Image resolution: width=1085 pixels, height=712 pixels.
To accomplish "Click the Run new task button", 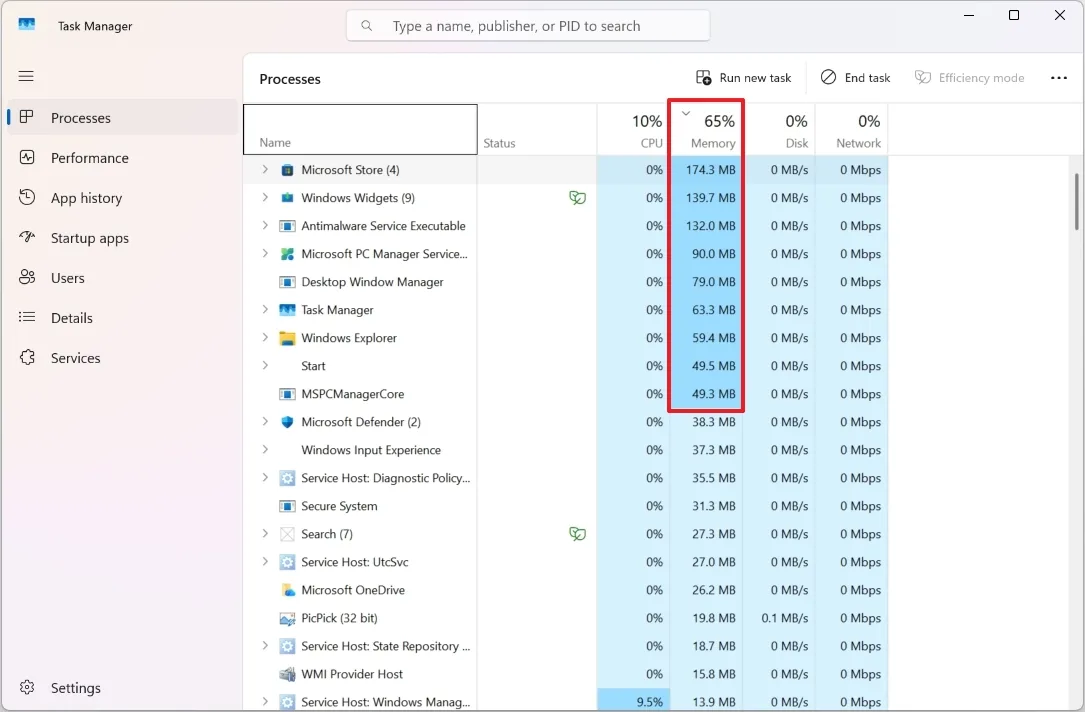I will [x=743, y=77].
